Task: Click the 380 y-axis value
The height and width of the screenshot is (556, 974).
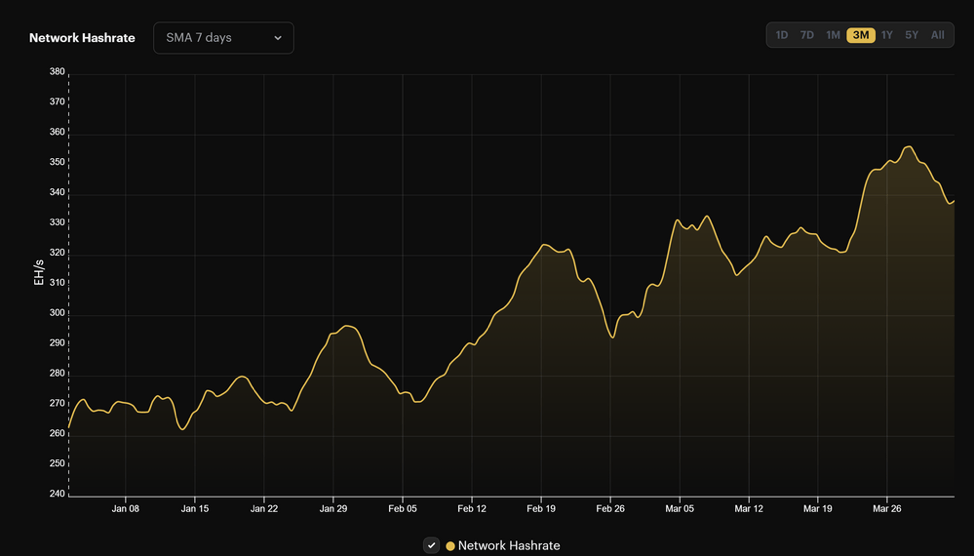Action: click(x=57, y=72)
